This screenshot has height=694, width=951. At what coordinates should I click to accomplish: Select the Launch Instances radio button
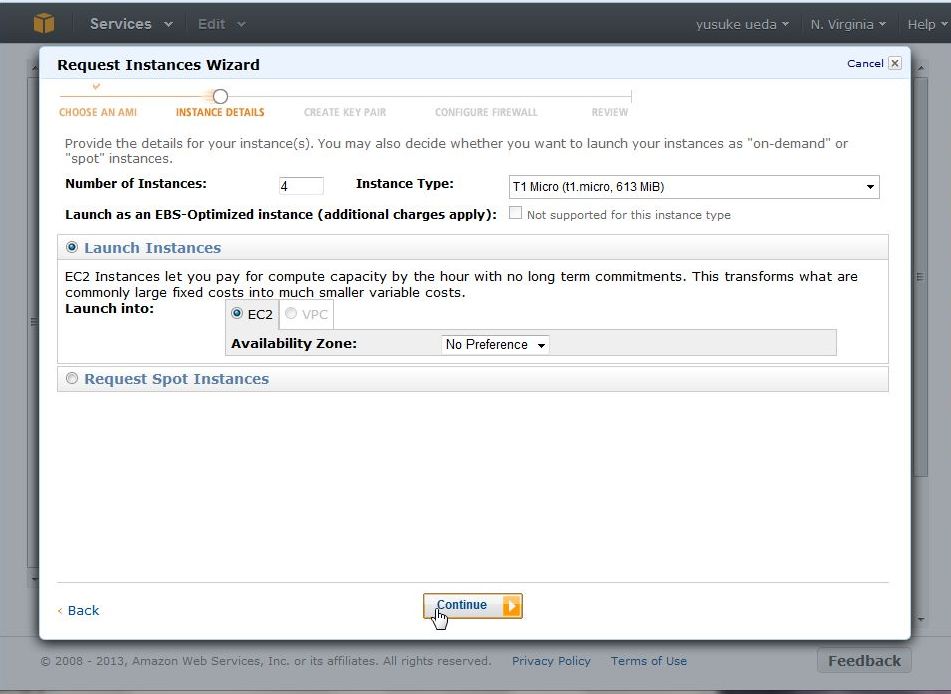point(72,247)
